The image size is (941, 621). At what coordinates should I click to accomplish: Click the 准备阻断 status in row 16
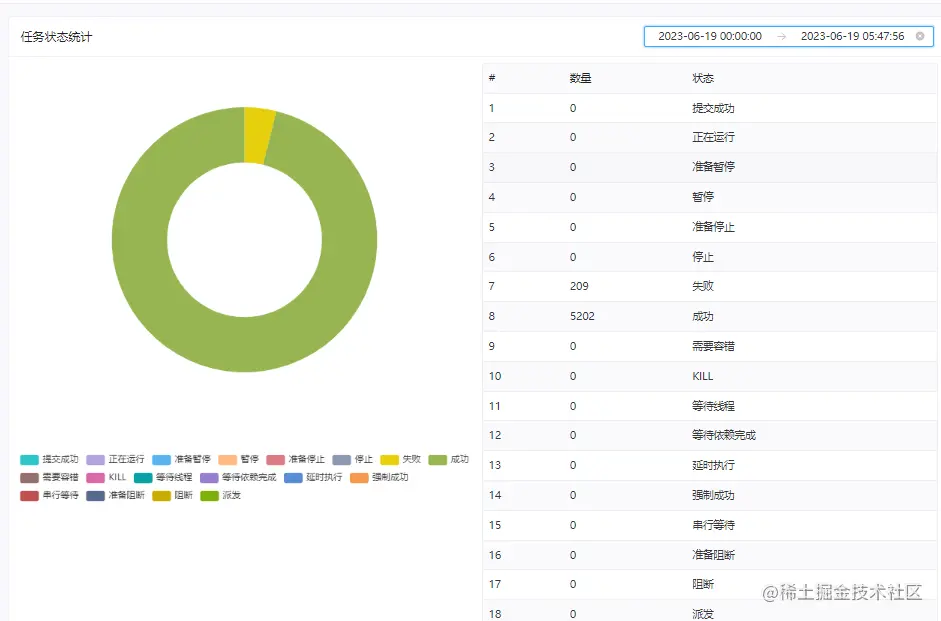pos(713,555)
